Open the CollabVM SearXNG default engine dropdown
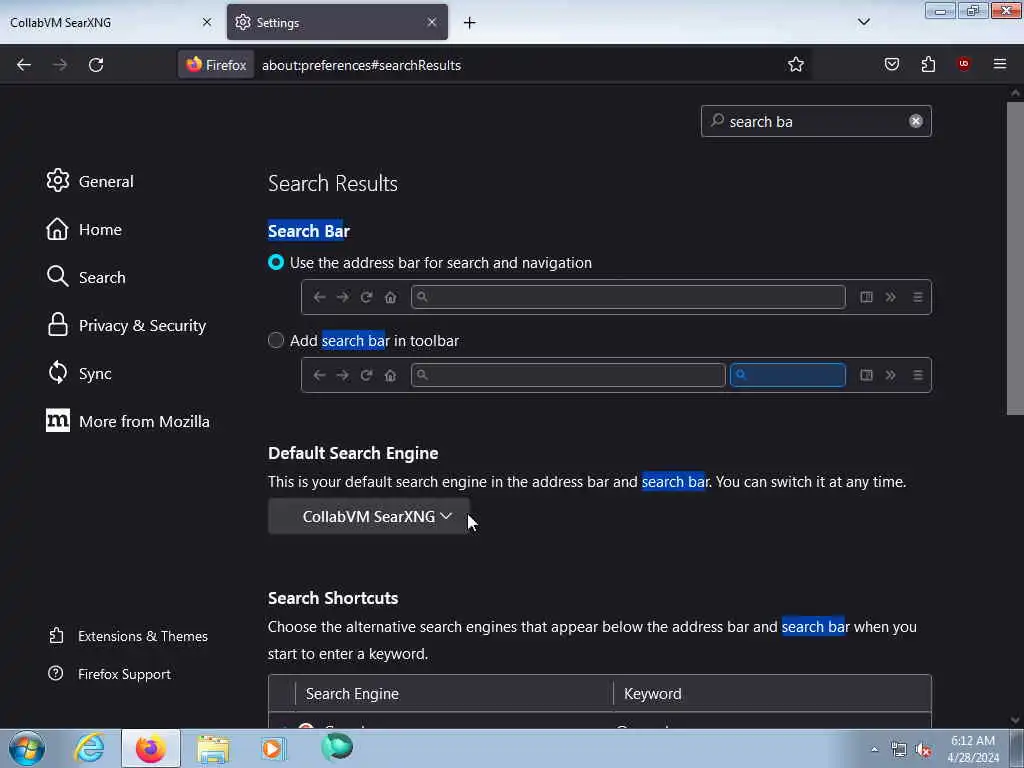 (368, 517)
